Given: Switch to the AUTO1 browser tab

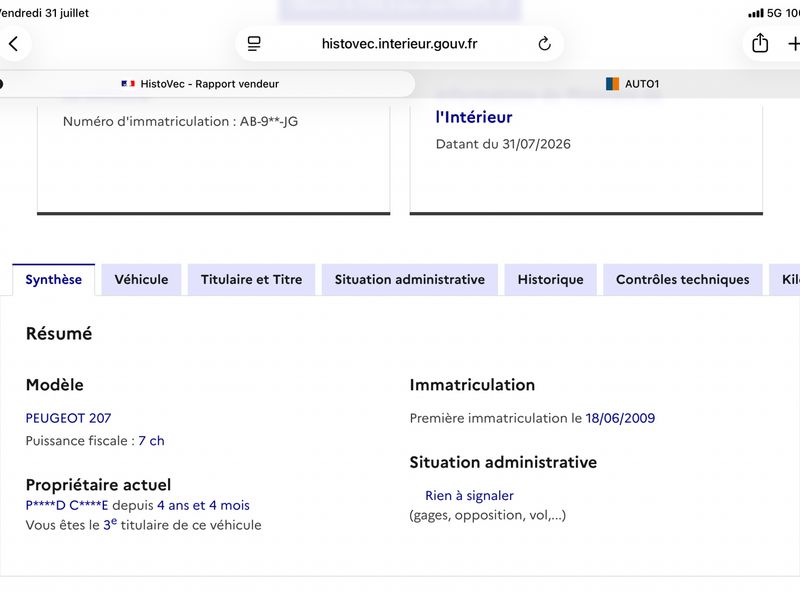Looking at the screenshot, I should pyautogui.click(x=633, y=84).
